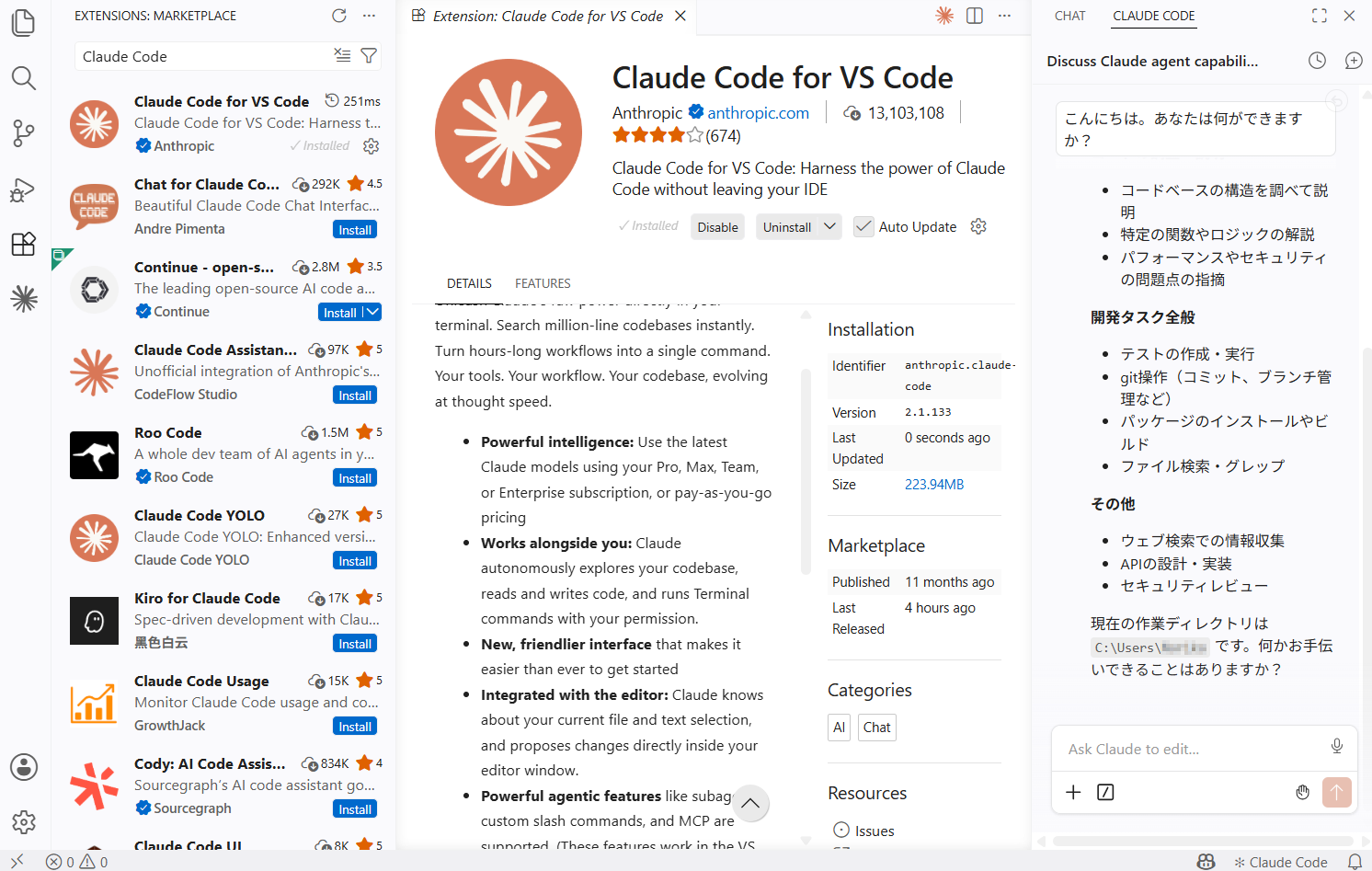Switch to the DETAILS tab
The height and width of the screenshot is (871, 1372).
click(x=469, y=283)
